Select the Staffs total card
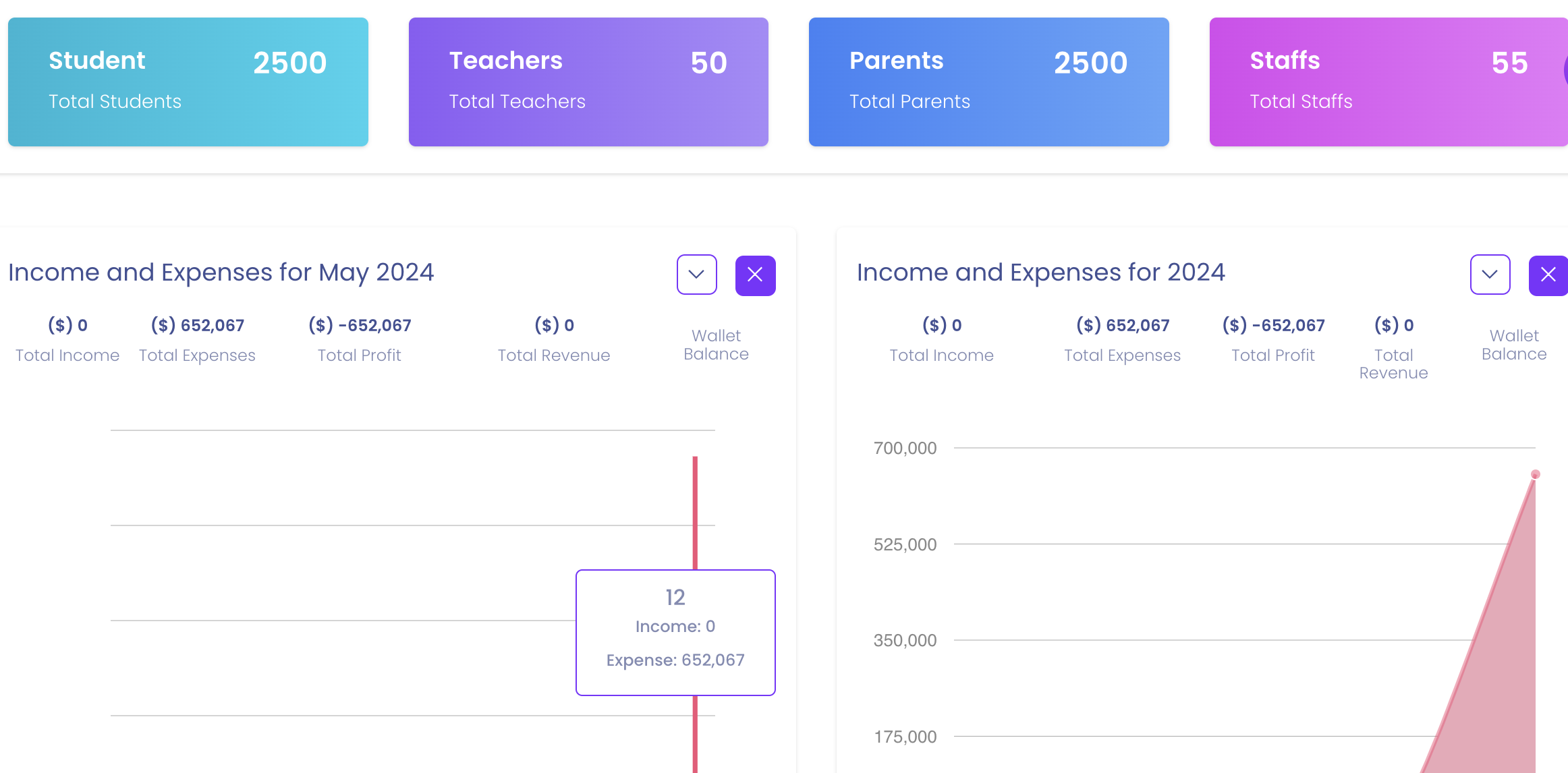The width and height of the screenshot is (1568, 773). [1388, 82]
